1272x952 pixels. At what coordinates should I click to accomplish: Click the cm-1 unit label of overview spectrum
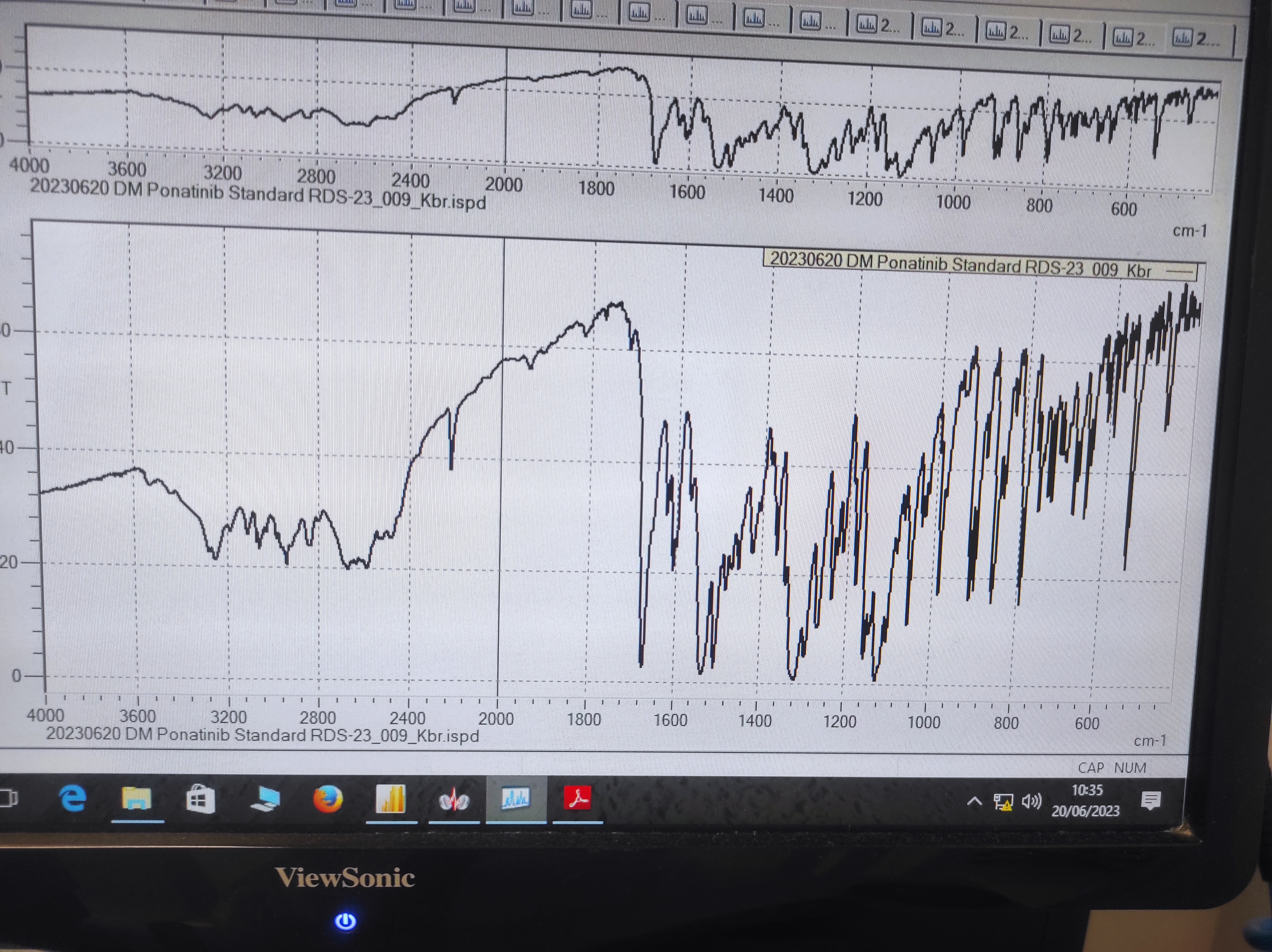tap(1190, 231)
